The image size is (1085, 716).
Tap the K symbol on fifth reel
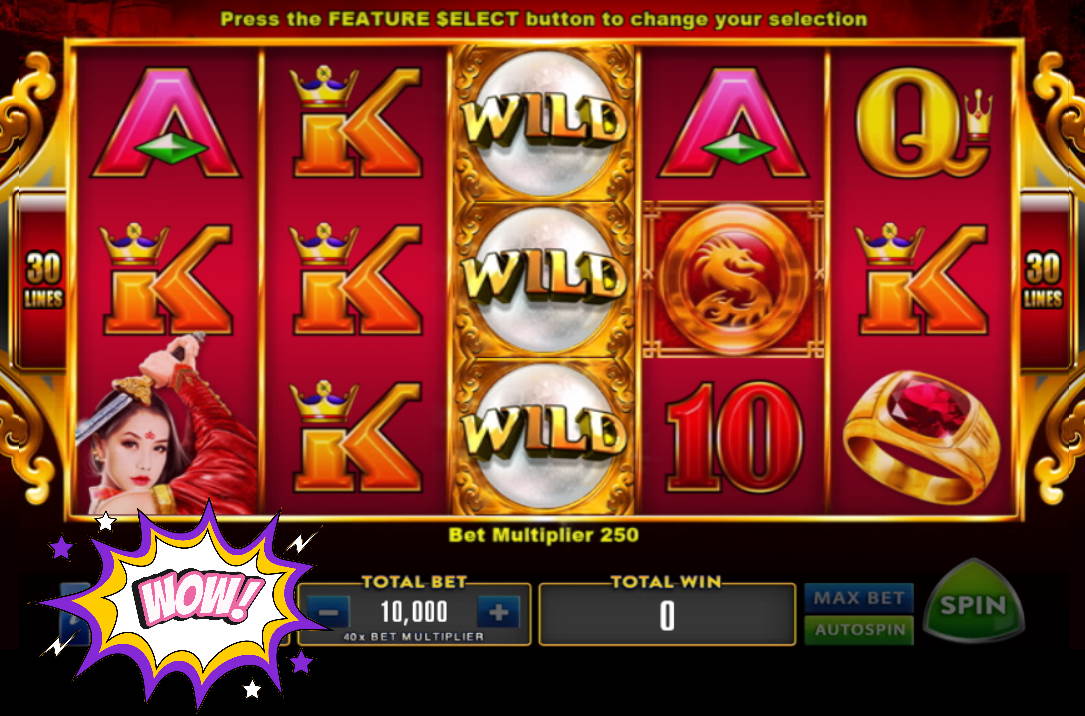point(922,279)
